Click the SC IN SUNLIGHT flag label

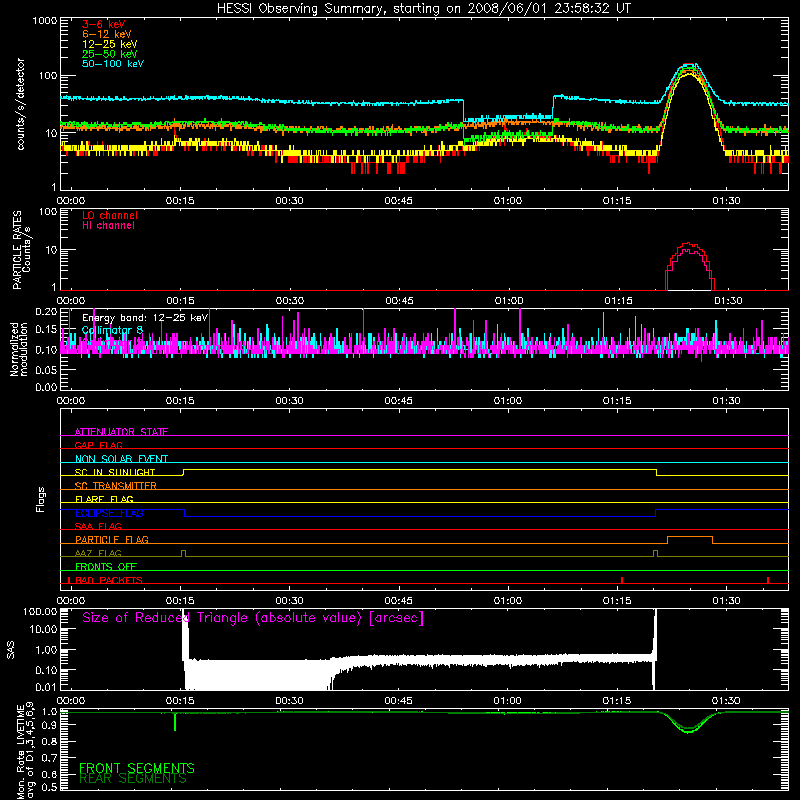click(x=115, y=472)
